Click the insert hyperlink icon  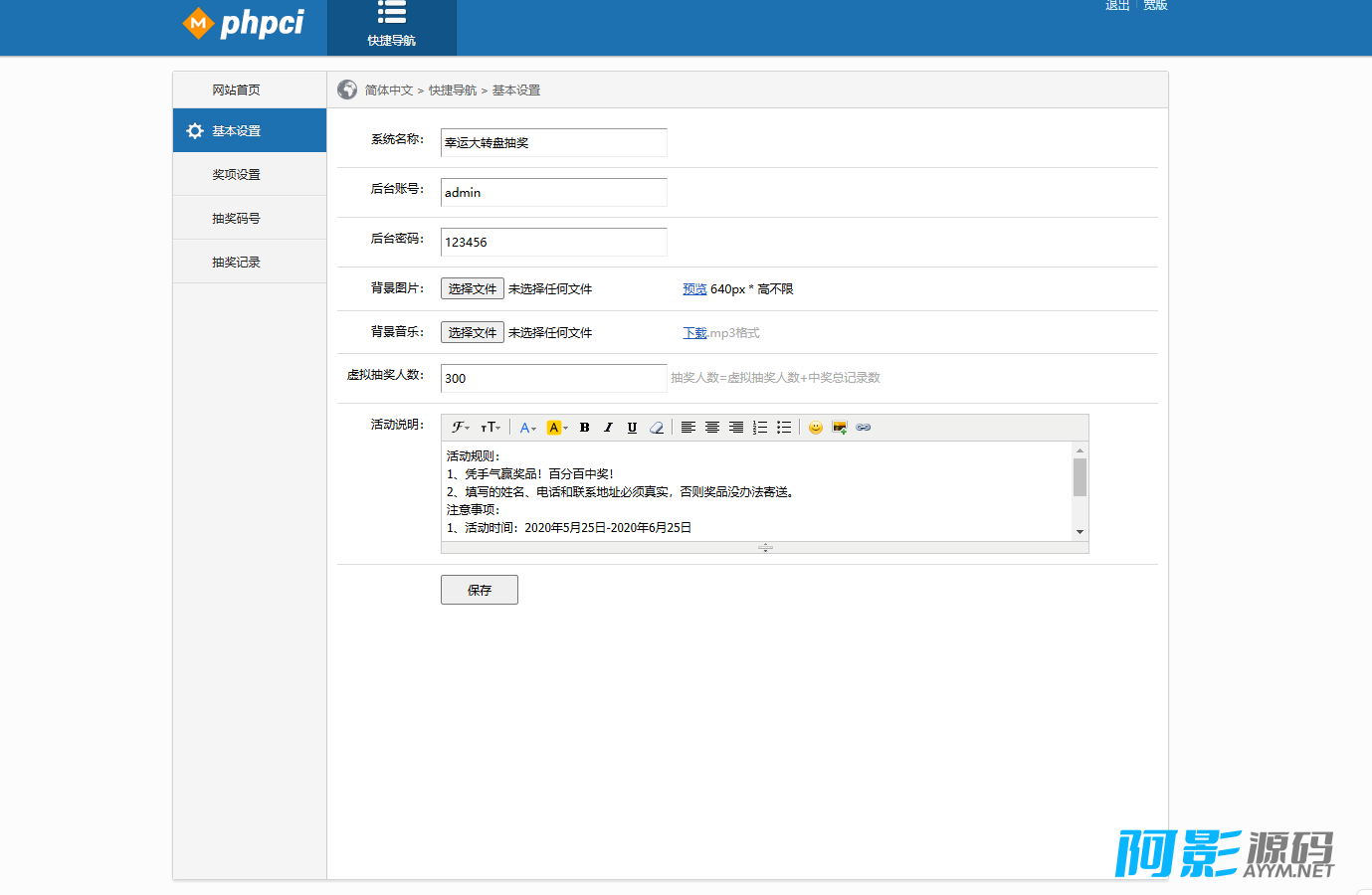(x=864, y=428)
